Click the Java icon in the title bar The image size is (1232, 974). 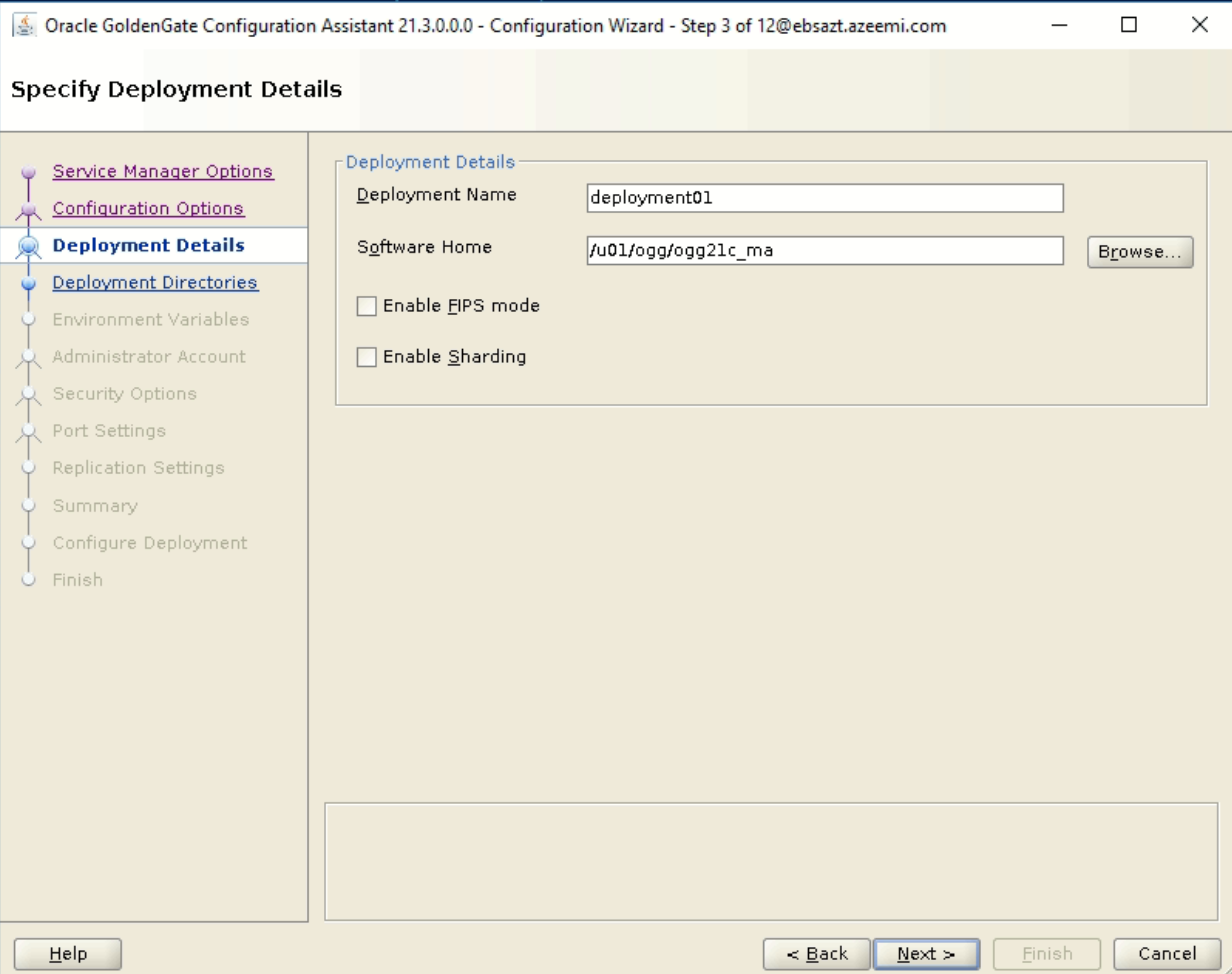pos(24,26)
